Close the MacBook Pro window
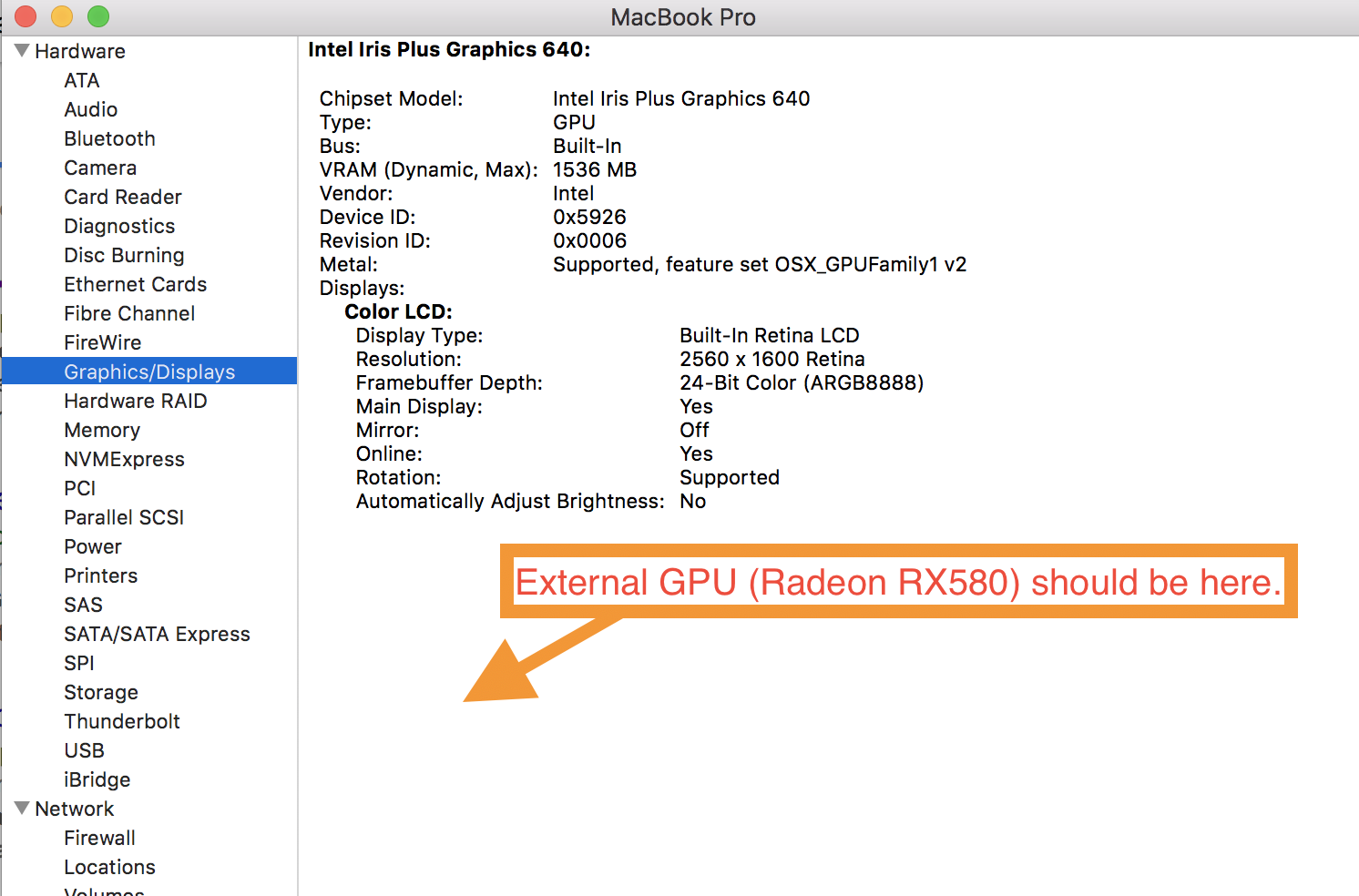The height and width of the screenshot is (896, 1359). (x=26, y=16)
